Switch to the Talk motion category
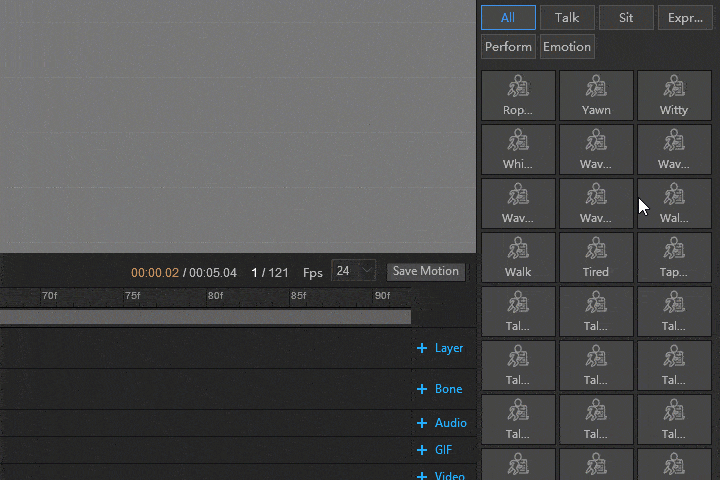The width and height of the screenshot is (720, 480). coord(567,18)
